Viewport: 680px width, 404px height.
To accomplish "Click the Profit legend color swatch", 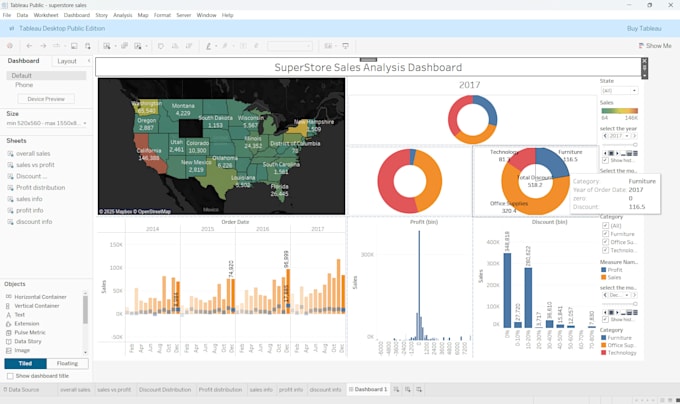I will pos(604,270).
